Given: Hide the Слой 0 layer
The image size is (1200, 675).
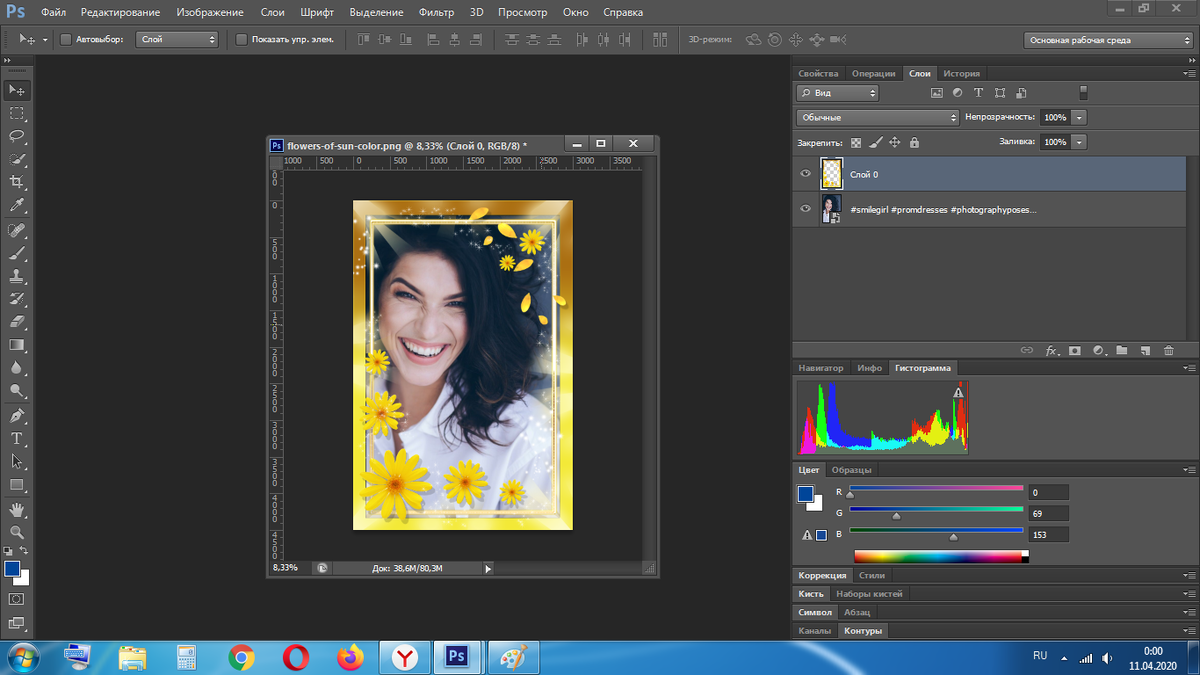Looking at the screenshot, I should tap(805, 174).
